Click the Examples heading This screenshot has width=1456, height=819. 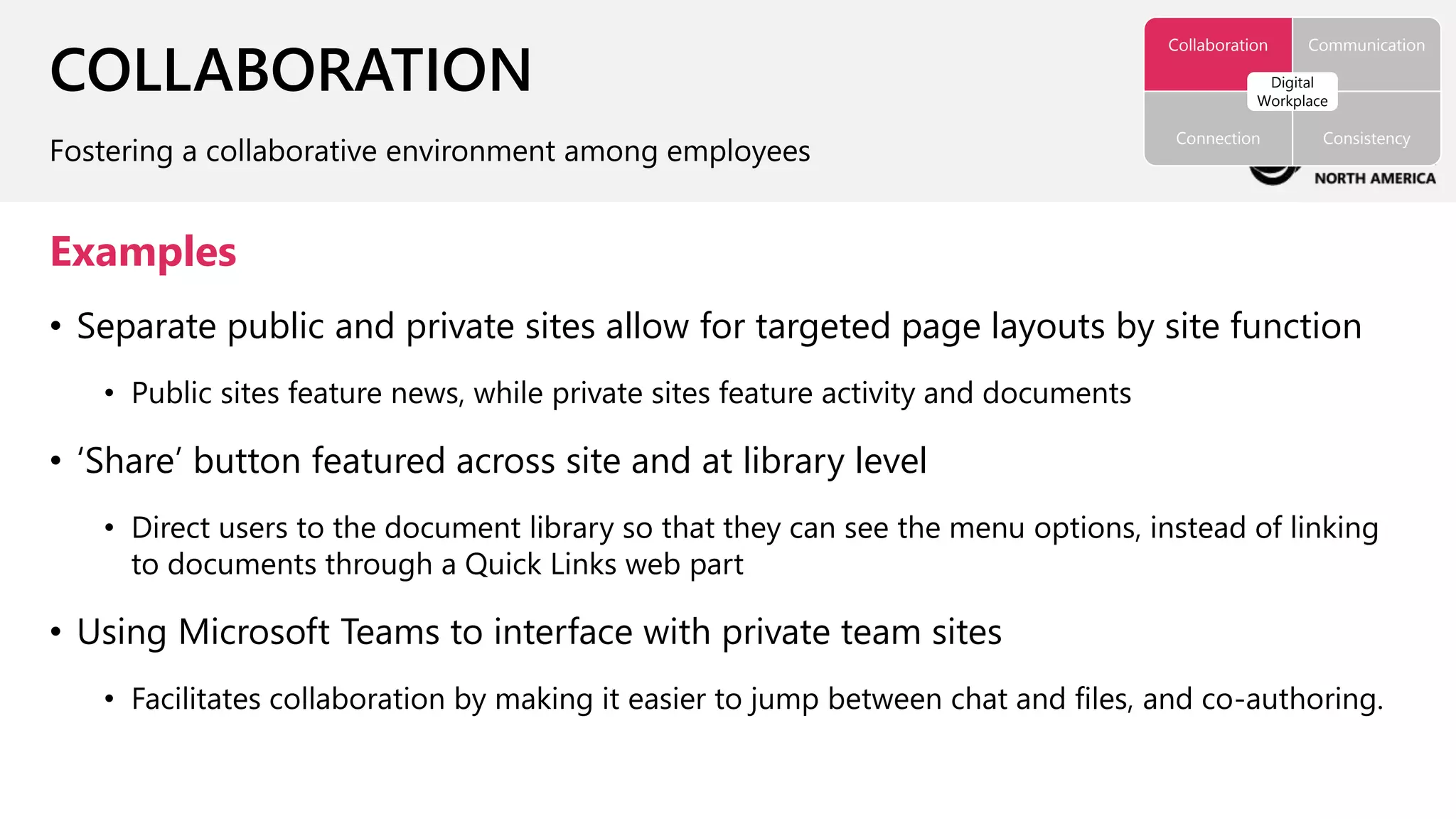pyautogui.click(x=143, y=252)
